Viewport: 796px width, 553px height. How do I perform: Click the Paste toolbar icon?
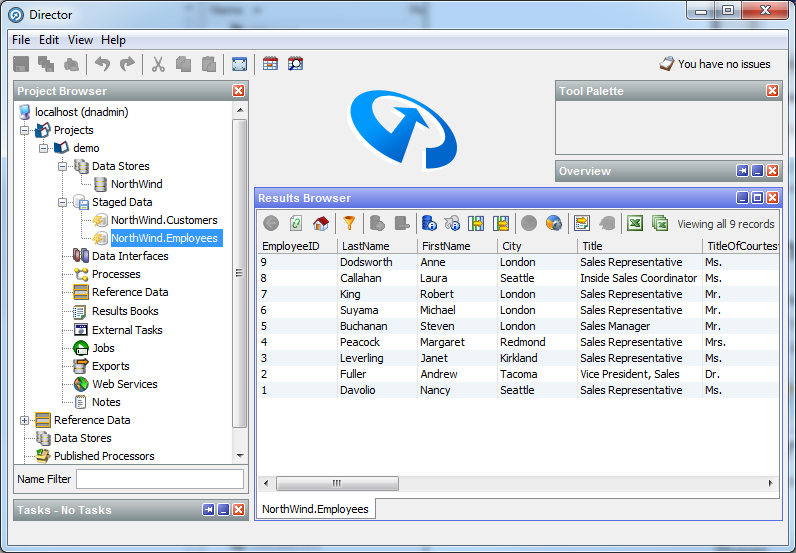[209, 64]
